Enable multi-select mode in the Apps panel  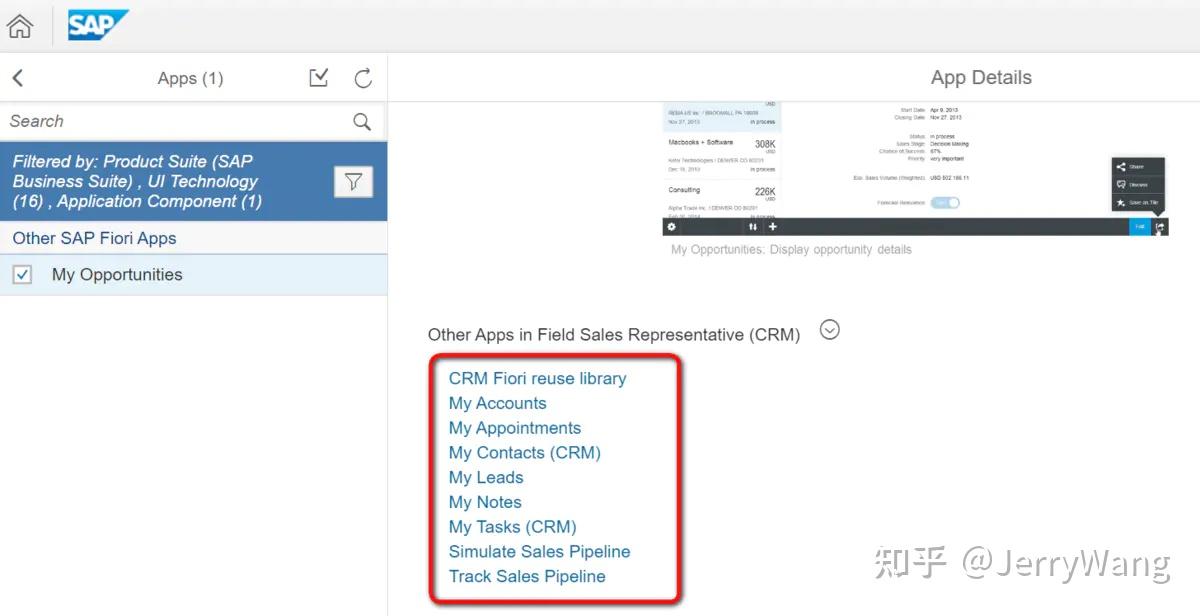coord(318,77)
